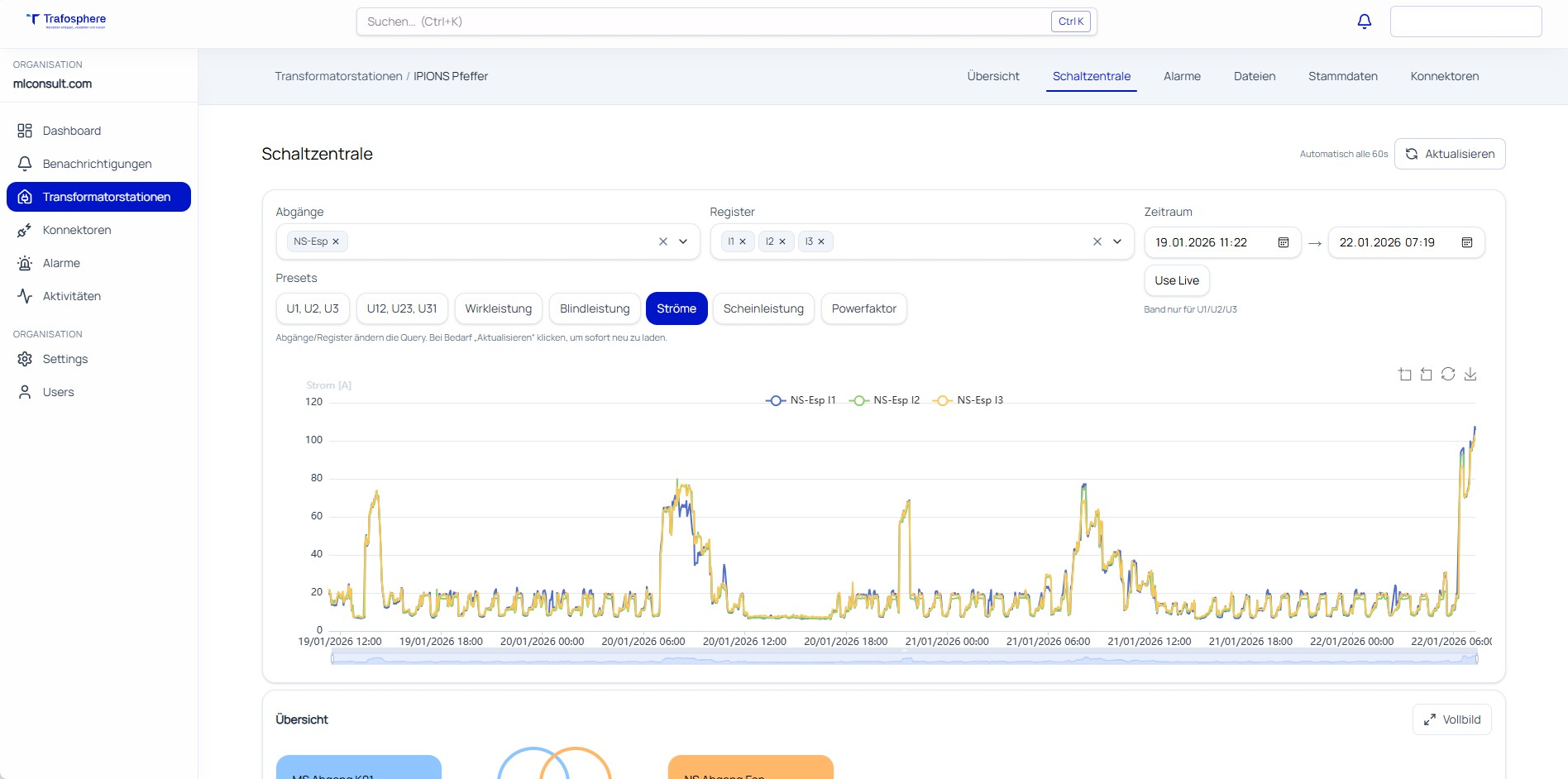
Task: Expand the Register dropdown chevron
Action: tap(1117, 241)
